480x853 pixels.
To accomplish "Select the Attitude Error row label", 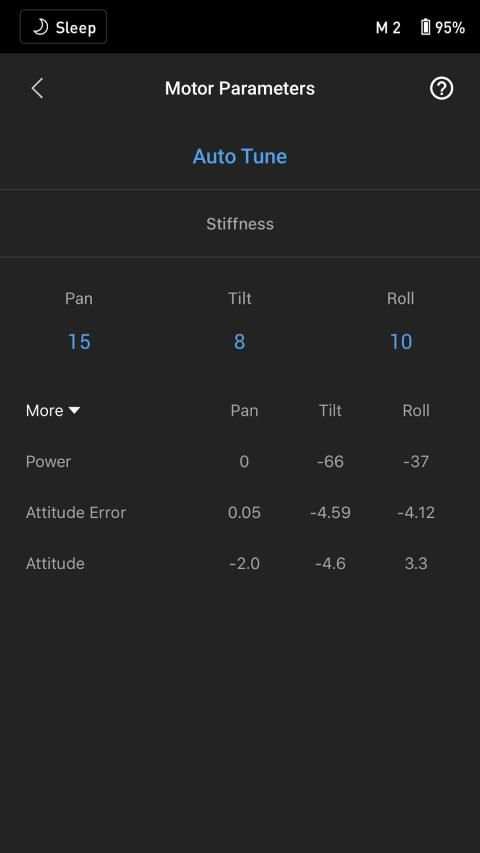I will [76, 512].
